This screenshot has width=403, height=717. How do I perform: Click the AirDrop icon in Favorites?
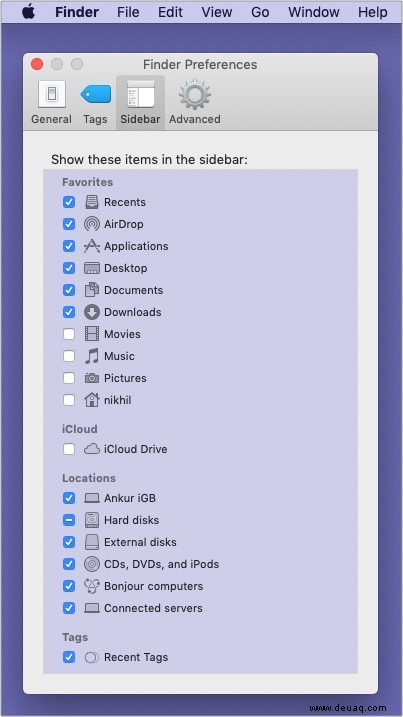[92, 224]
